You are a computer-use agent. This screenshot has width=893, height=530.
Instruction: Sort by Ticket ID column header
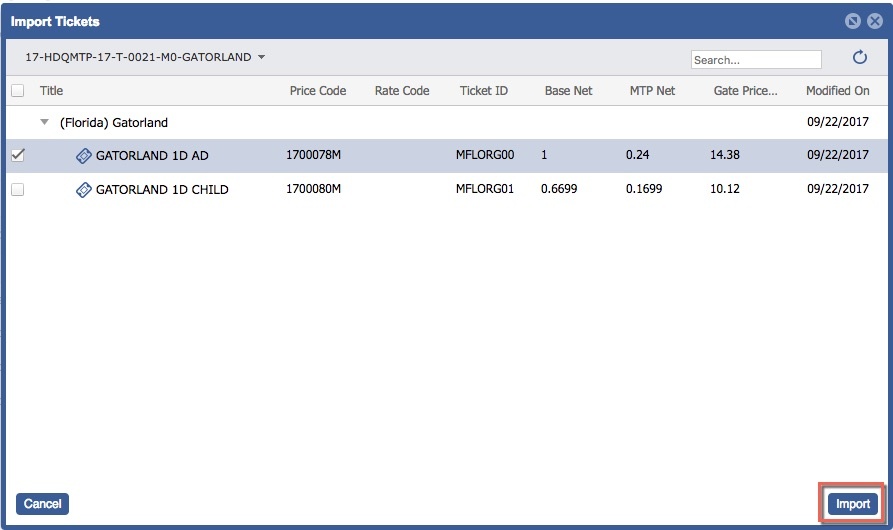coord(483,91)
